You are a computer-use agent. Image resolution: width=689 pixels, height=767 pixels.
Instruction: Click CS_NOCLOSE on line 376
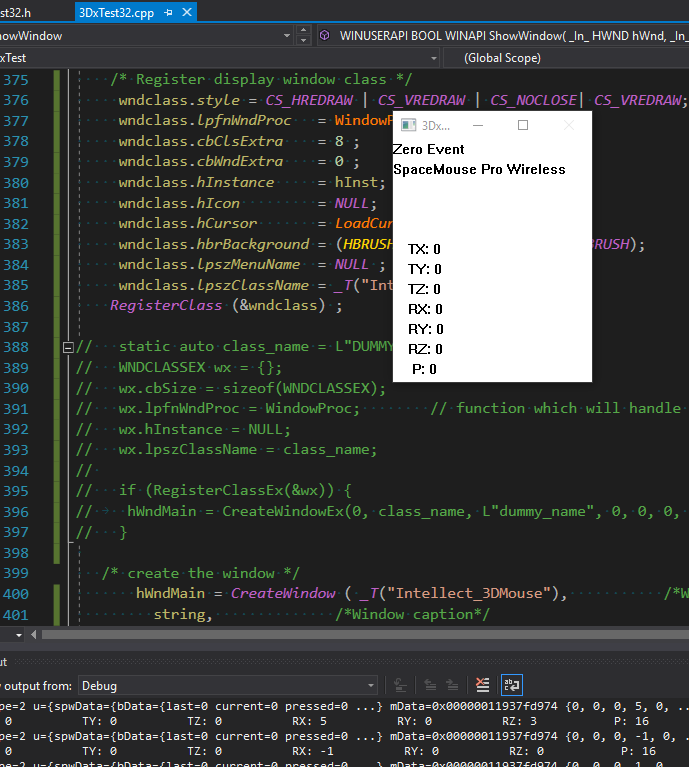point(533,100)
